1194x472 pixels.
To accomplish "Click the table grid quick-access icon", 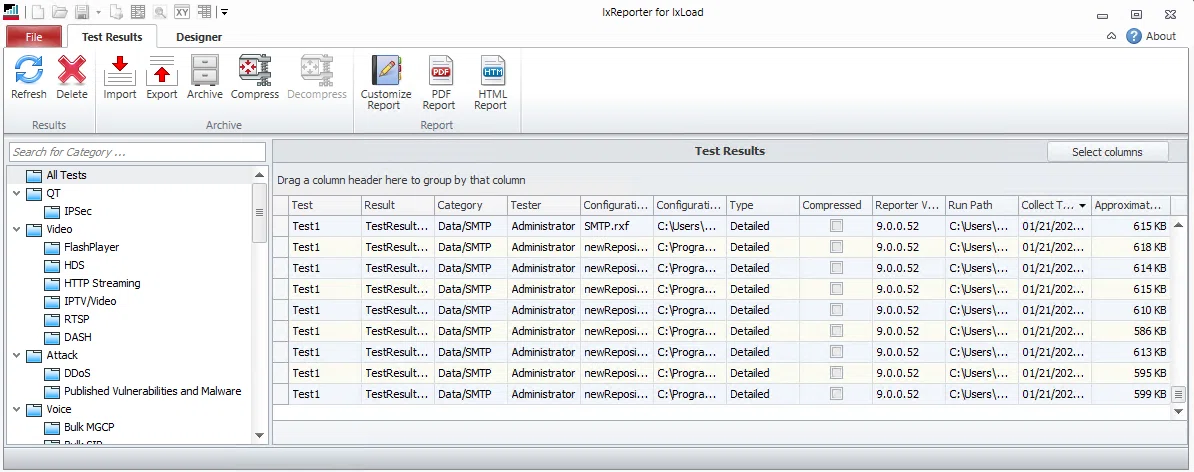I will coord(138,11).
